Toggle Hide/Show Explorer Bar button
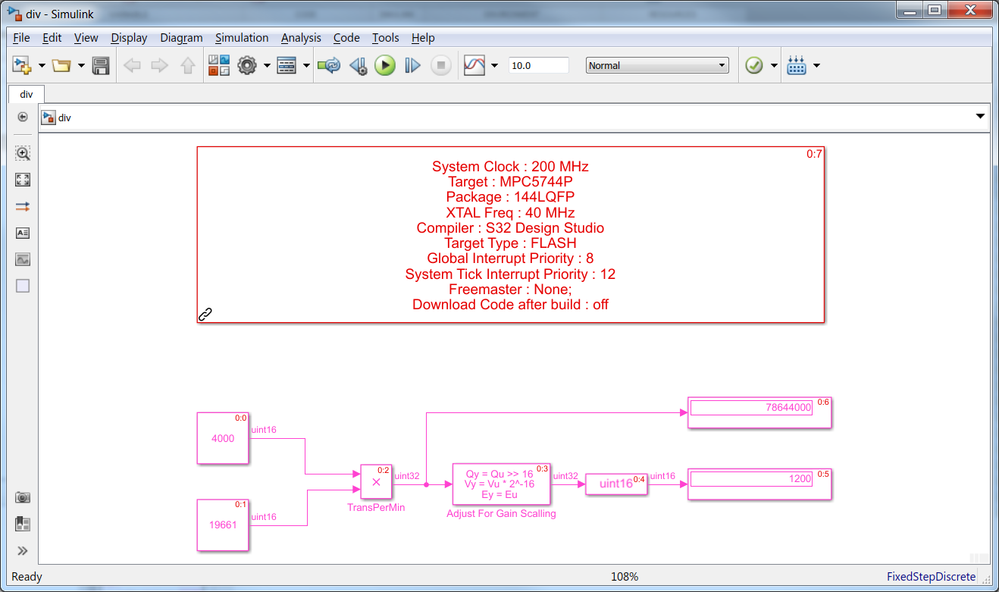Image resolution: width=999 pixels, height=592 pixels. tap(22, 117)
